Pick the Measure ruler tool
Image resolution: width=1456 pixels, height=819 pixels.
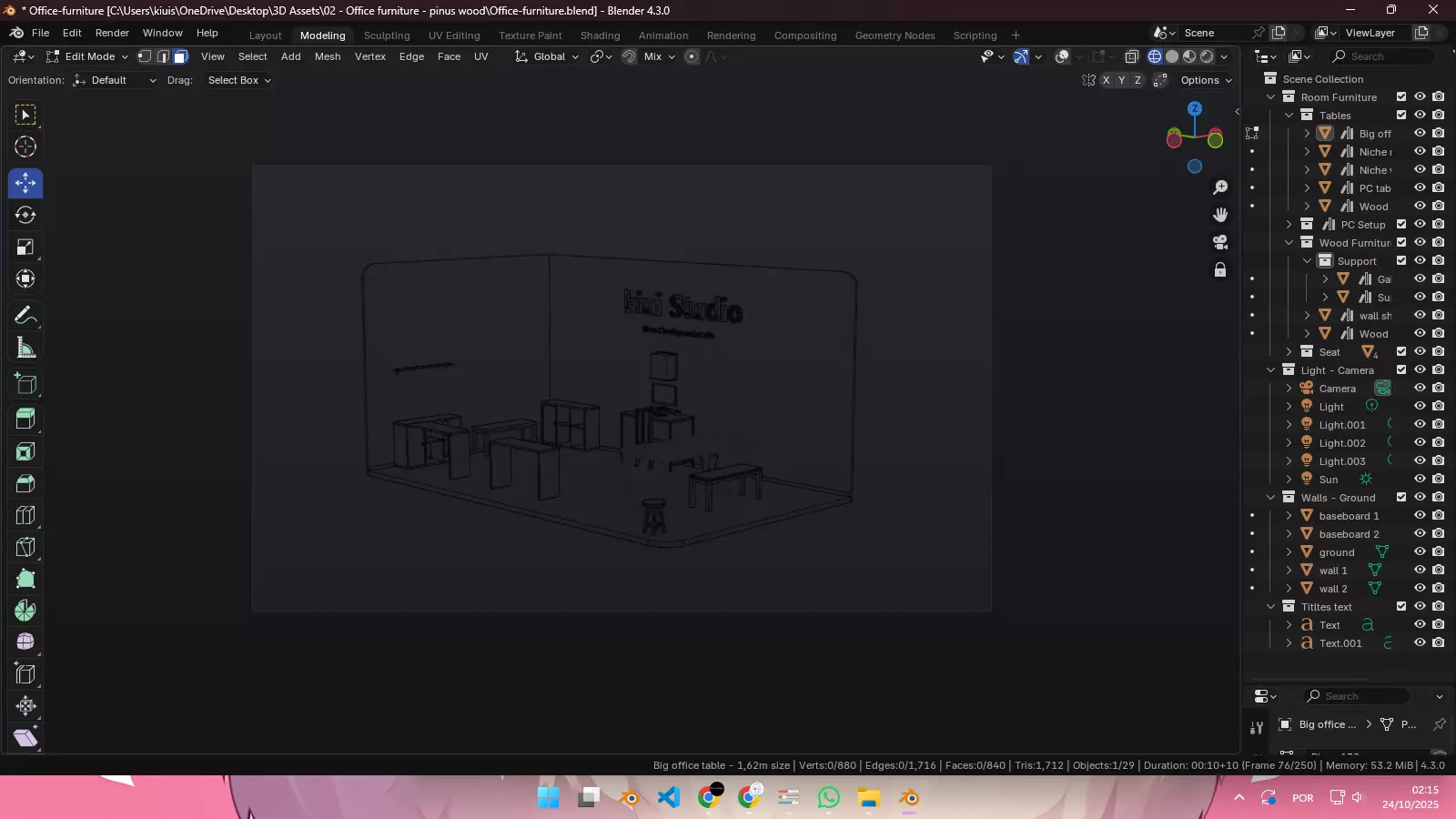25,348
